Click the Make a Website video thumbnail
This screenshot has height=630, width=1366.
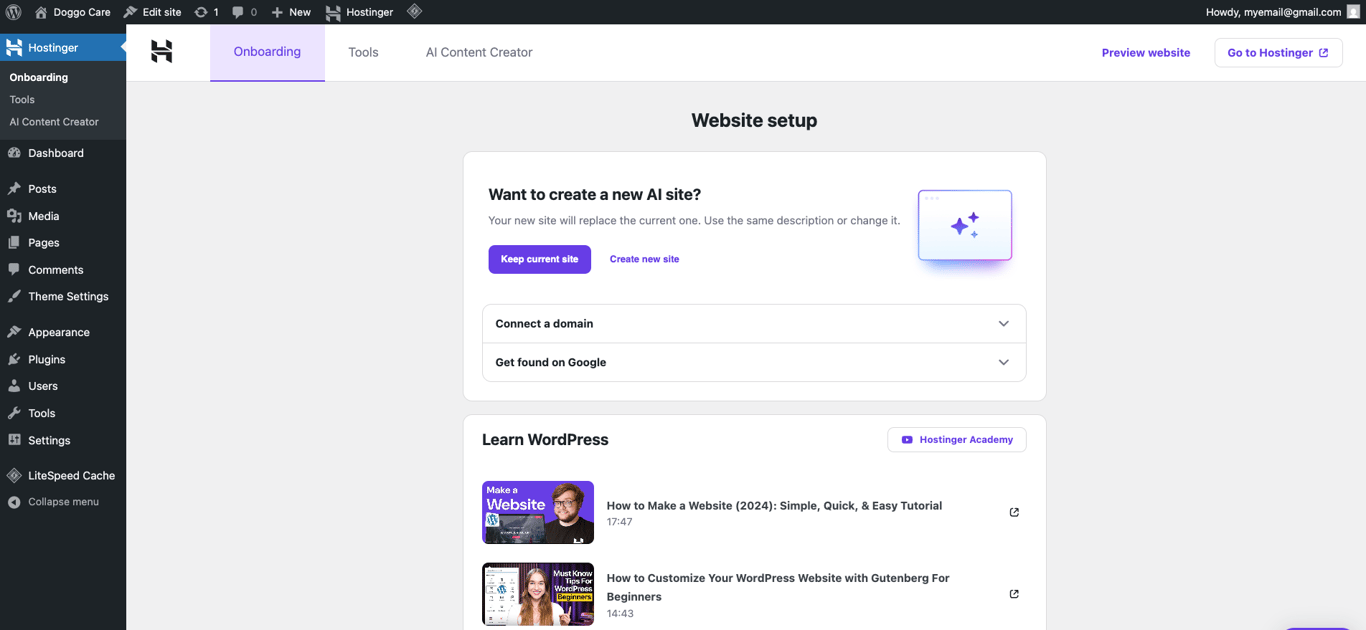538,512
